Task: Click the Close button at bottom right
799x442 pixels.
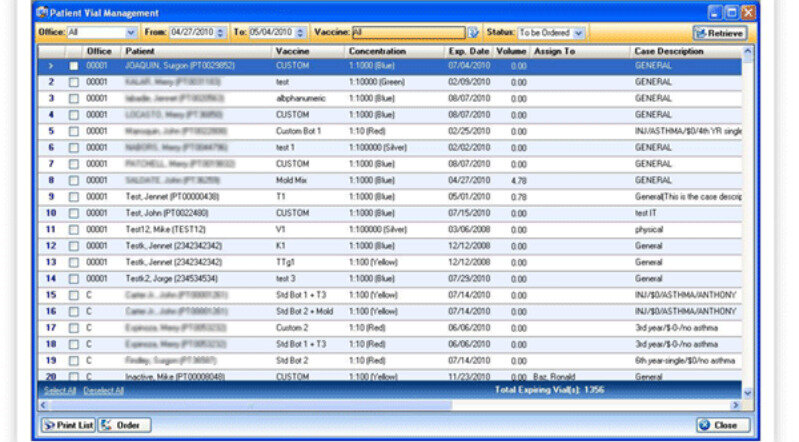Action: (x=718, y=425)
